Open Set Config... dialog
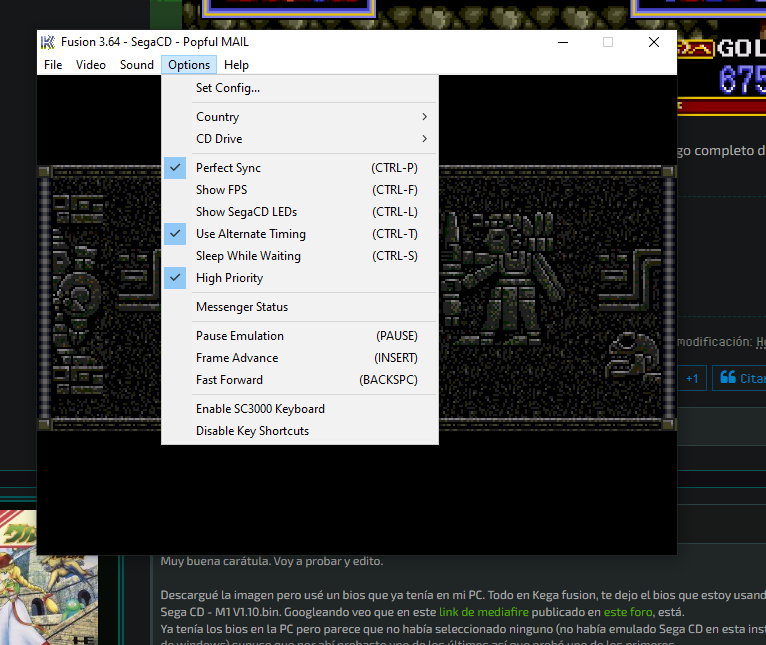Image resolution: width=766 pixels, height=645 pixels. (300, 88)
